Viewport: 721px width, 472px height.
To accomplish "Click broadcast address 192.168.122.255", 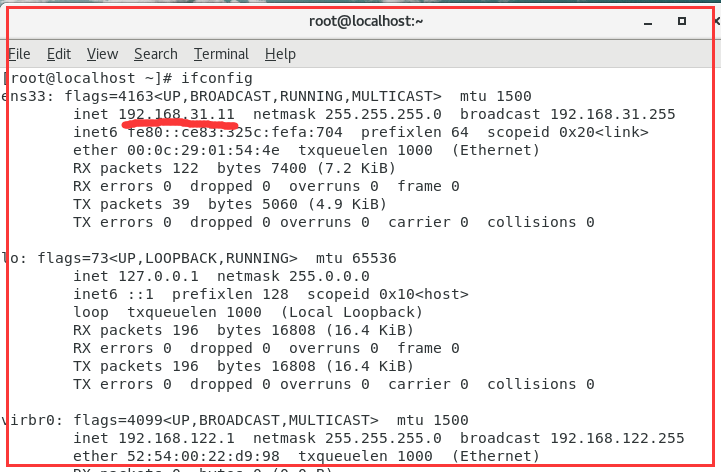I will tap(617, 438).
